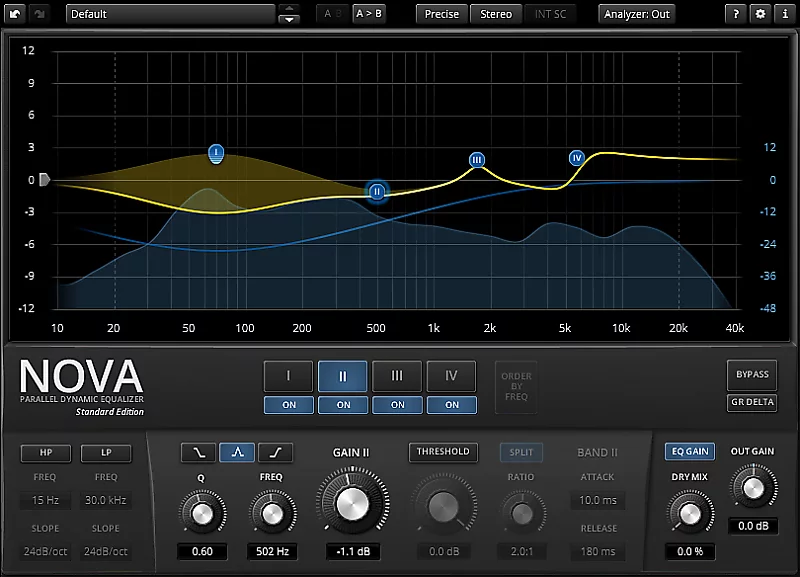Toggle band I ON switch
The image size is (800, 577).
coord(289,405)
